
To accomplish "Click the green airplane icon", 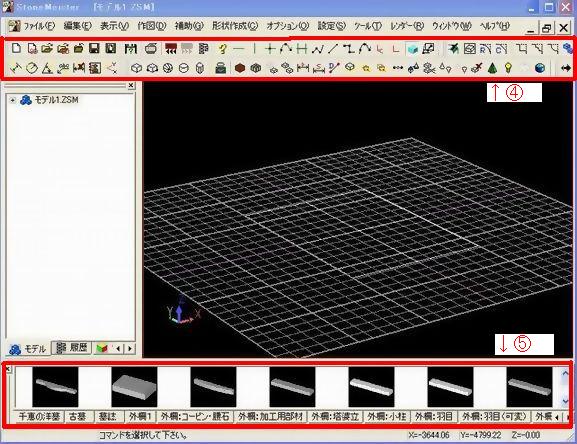I will coord(454,49).
